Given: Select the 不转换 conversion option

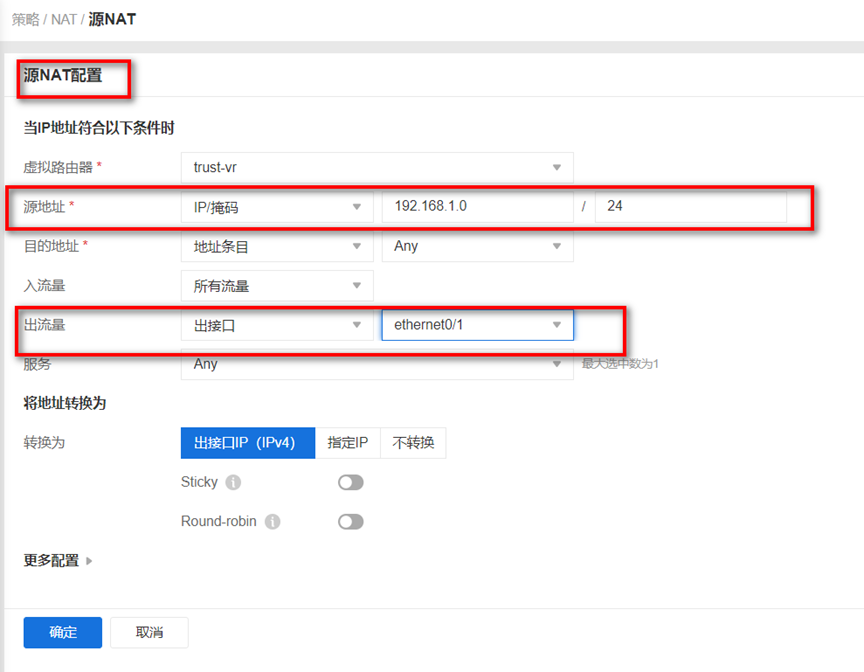Looking at the screenshot, I should [x=413, y=443].
